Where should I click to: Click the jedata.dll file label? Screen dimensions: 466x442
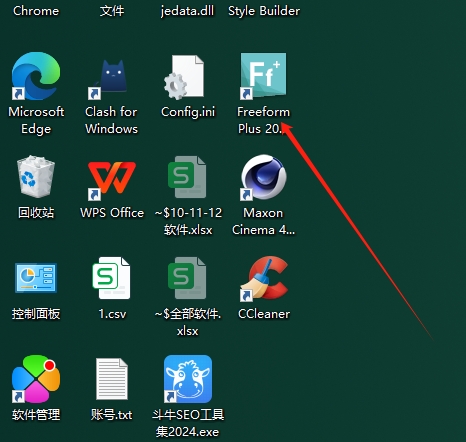pyautogui.click(x=187, y=11)
